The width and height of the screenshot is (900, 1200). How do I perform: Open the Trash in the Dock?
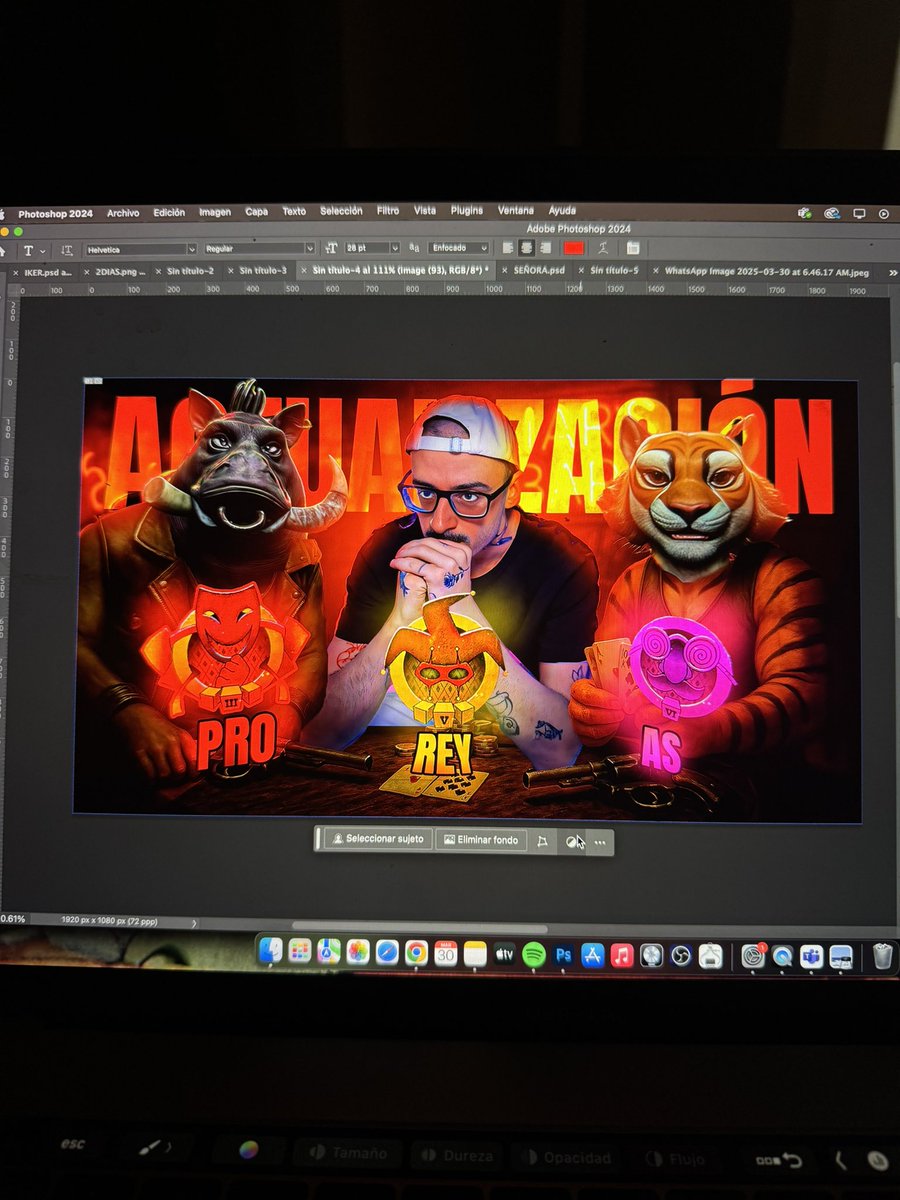(x=882, y=957)
